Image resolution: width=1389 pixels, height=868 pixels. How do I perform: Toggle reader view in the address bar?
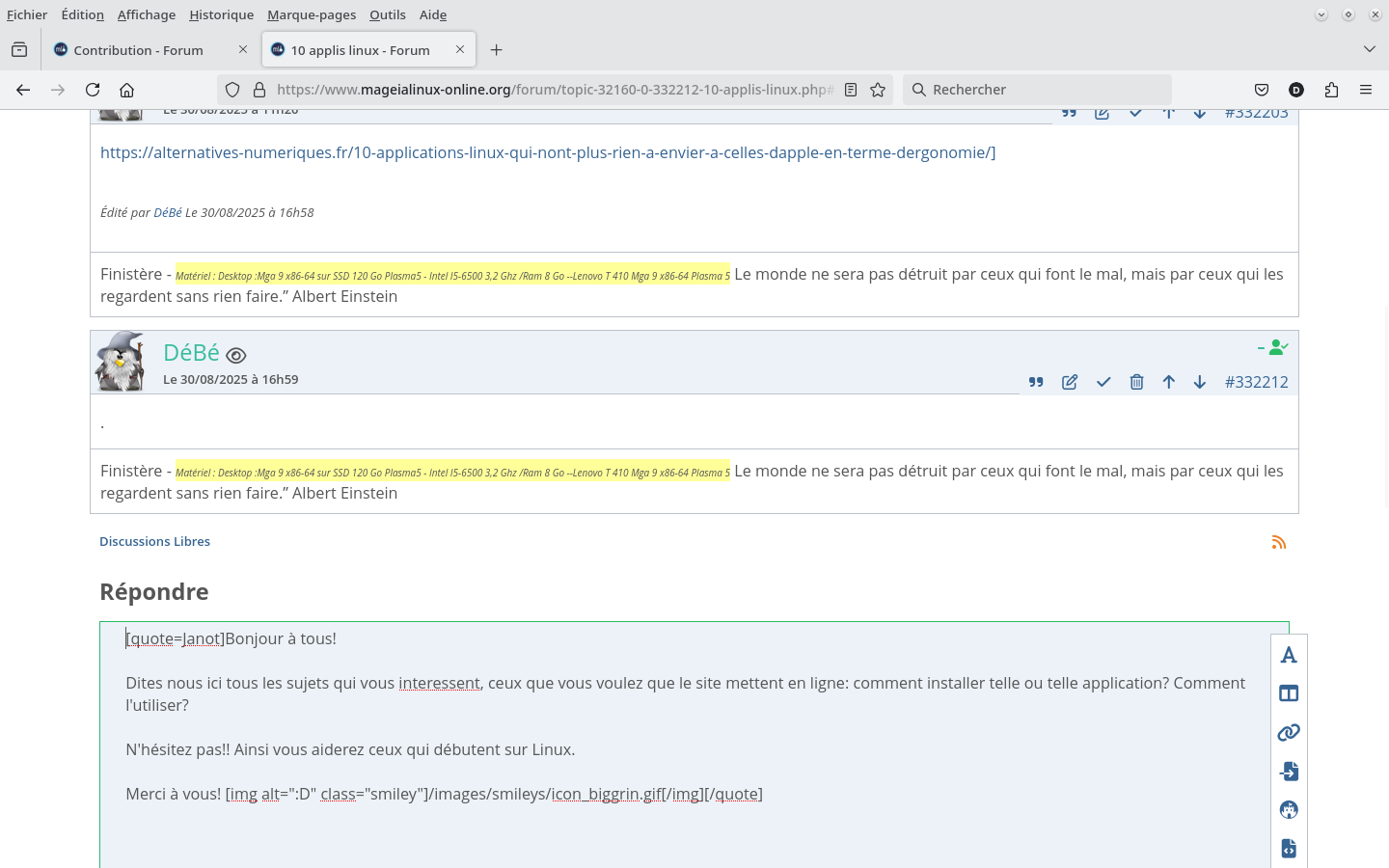click(851, 90)
